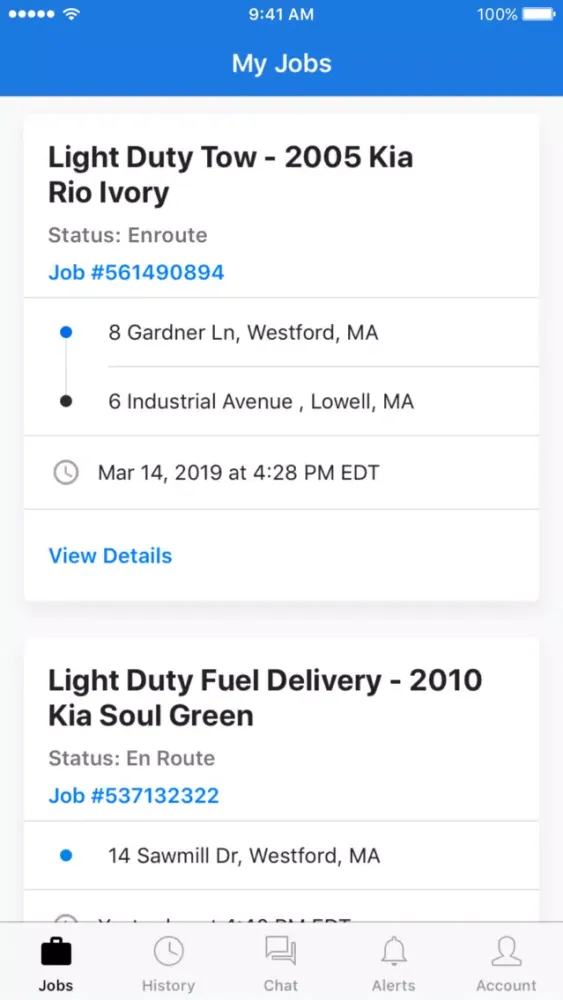Tap the History clock icon

click(x=168, y=952)
